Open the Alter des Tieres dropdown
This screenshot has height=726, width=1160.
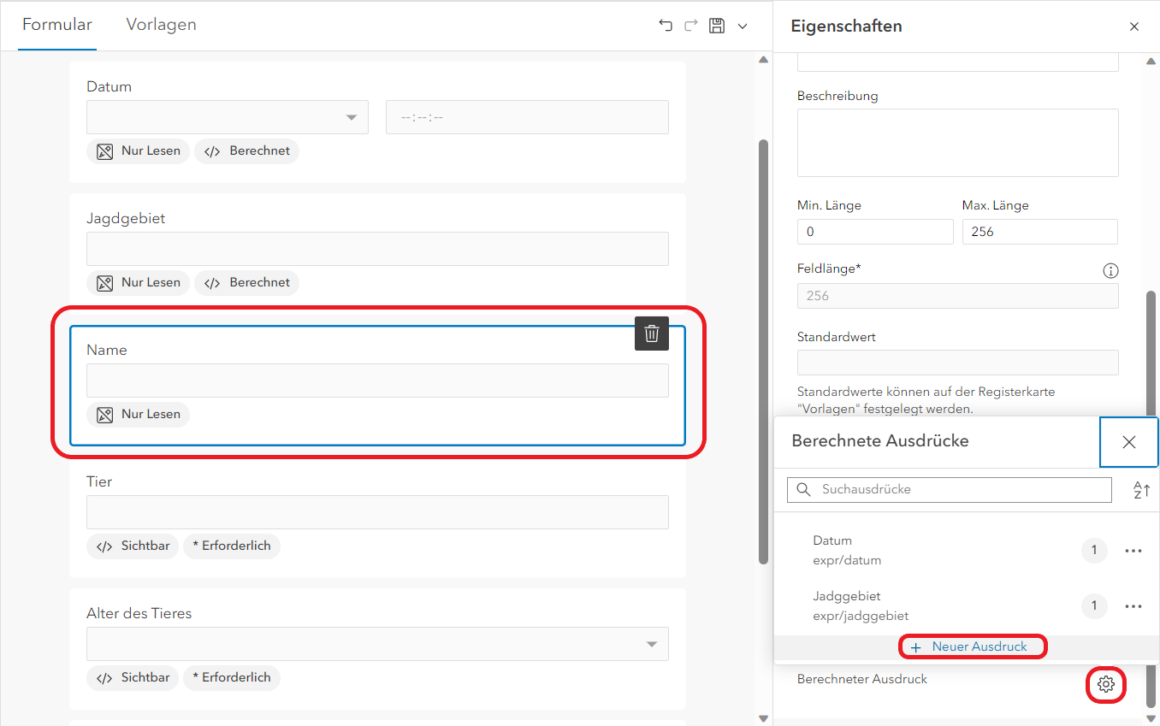[x=377, y=644]
